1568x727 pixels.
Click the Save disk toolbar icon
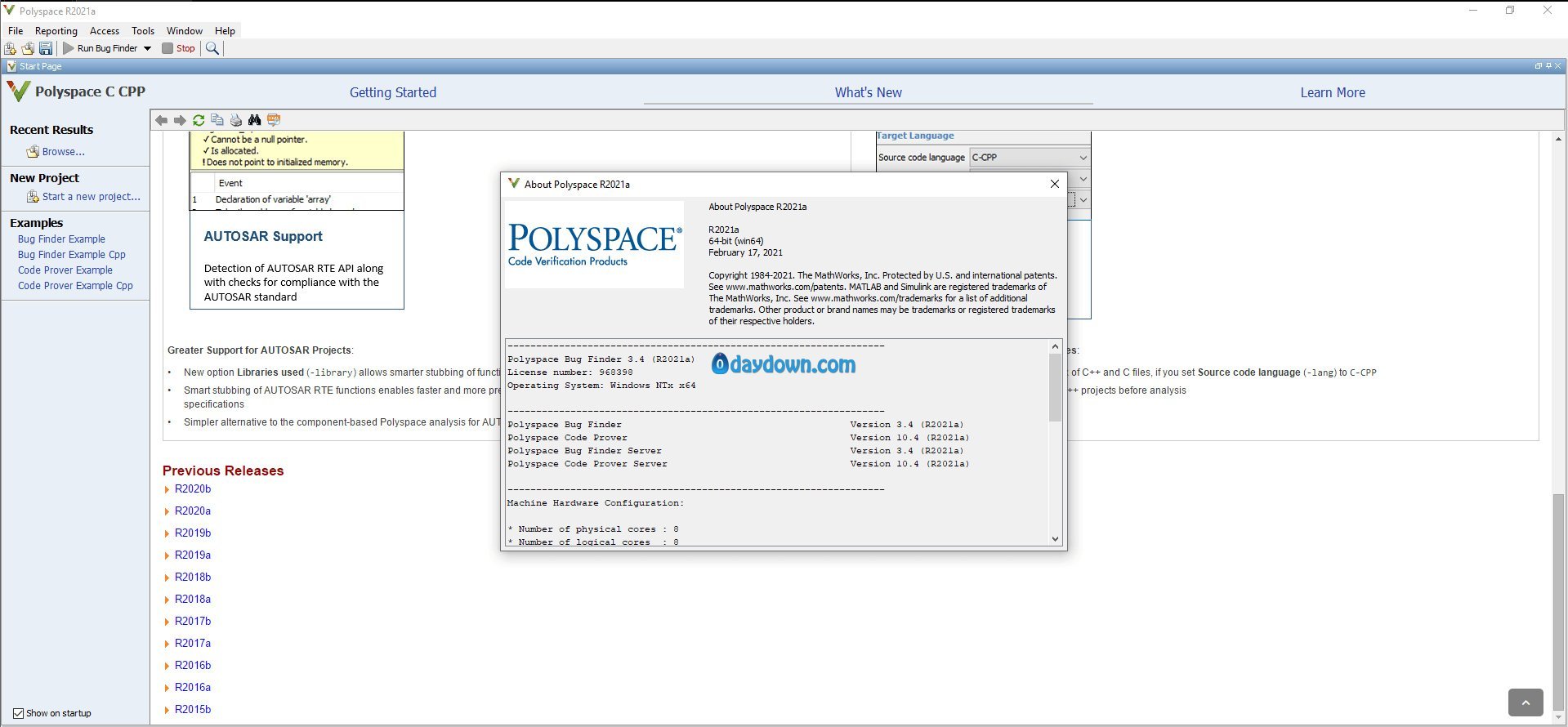coord(46,48)
